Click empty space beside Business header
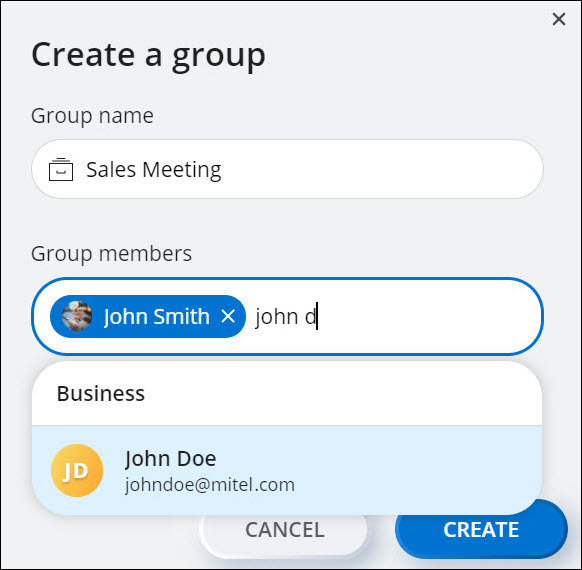This screenshot has width=582, height=570. [341, 393]
